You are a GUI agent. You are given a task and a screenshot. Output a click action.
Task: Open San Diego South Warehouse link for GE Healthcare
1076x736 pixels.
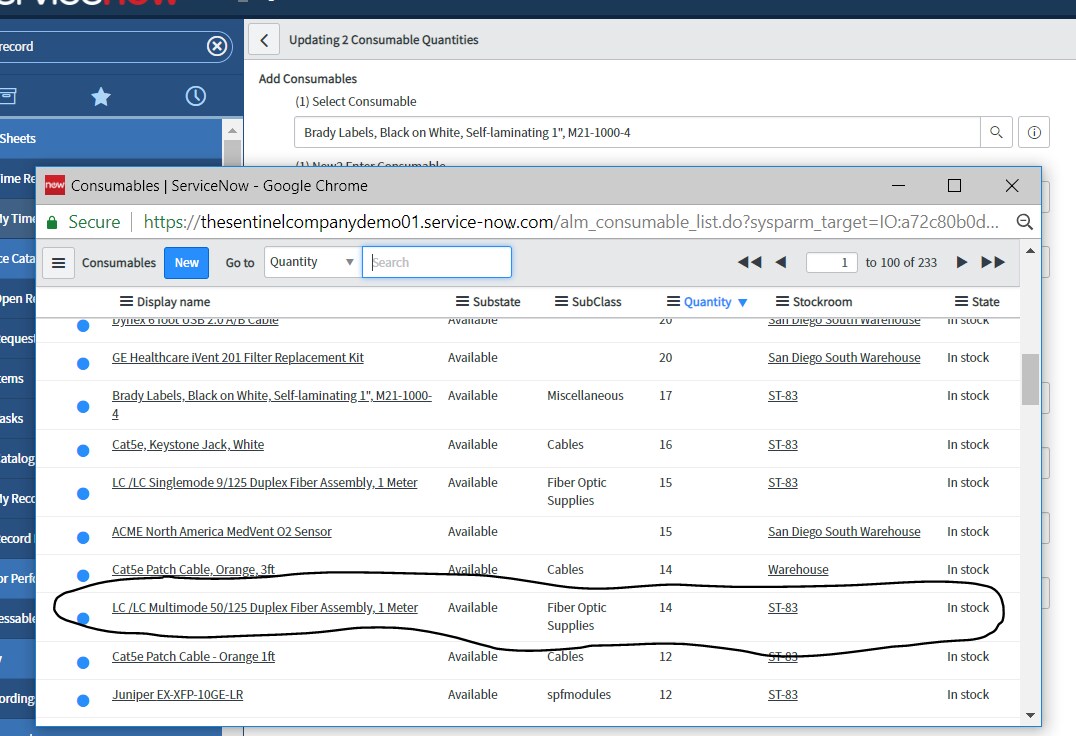pyautogui.click(x=844, y=357)
